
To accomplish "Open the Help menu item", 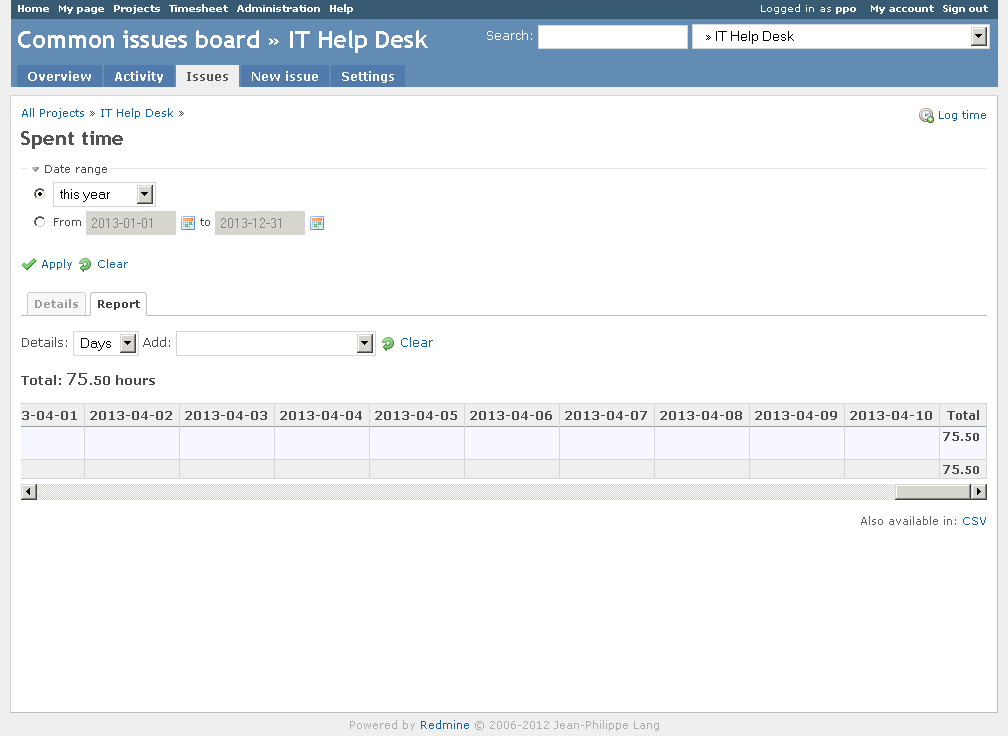I will point(341,8).
